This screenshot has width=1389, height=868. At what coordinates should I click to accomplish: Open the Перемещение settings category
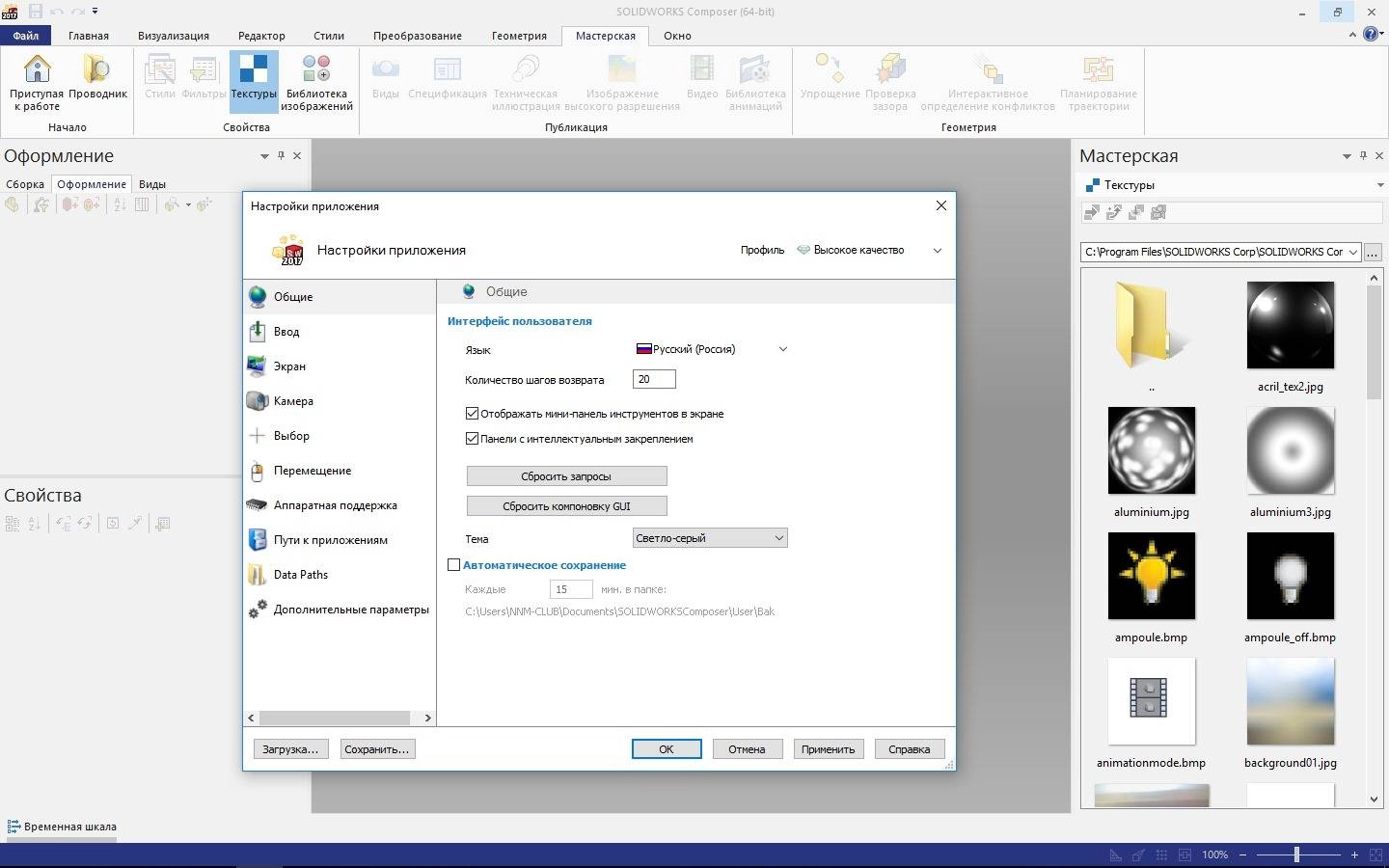coord(340,471)
